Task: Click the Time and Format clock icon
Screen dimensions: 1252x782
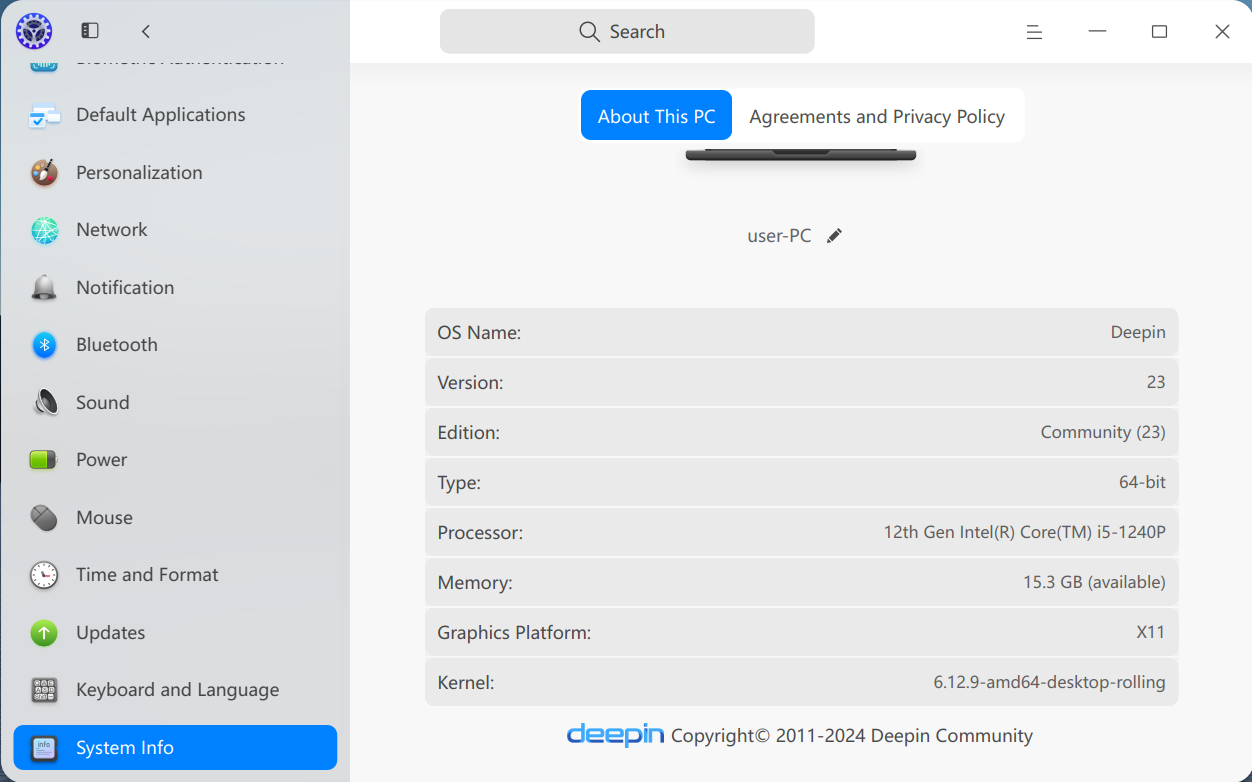Action: [44, 575]
